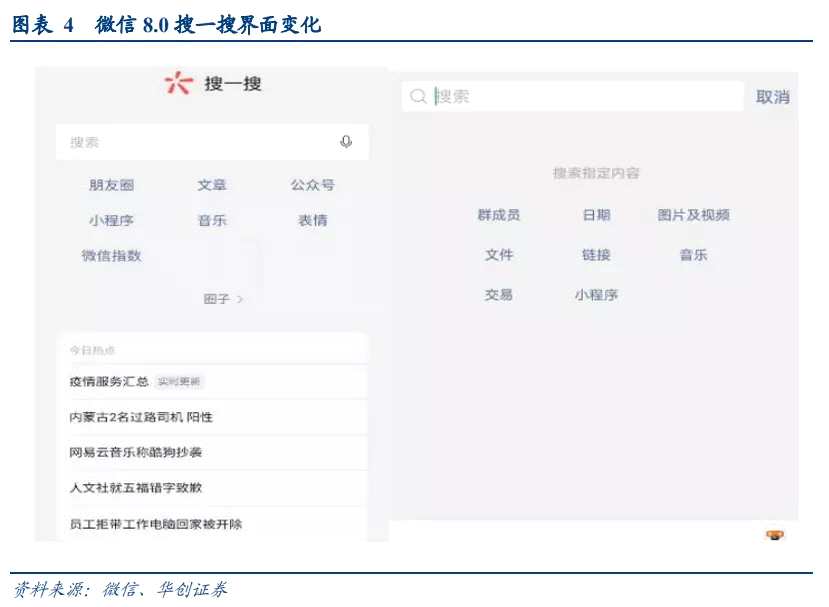Open the 小程序 category on the left panel
Image resolution: width=829 pixels, height=607 pixels.
(x=113, y=220)
